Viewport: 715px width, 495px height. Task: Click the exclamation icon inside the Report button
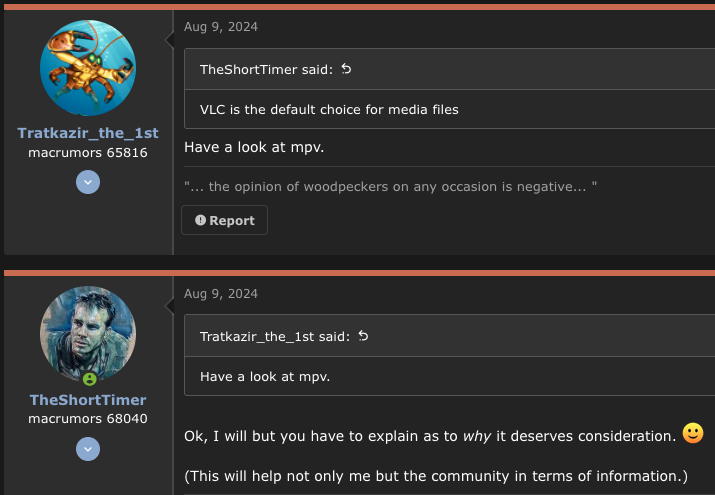(x=200, y=220)
